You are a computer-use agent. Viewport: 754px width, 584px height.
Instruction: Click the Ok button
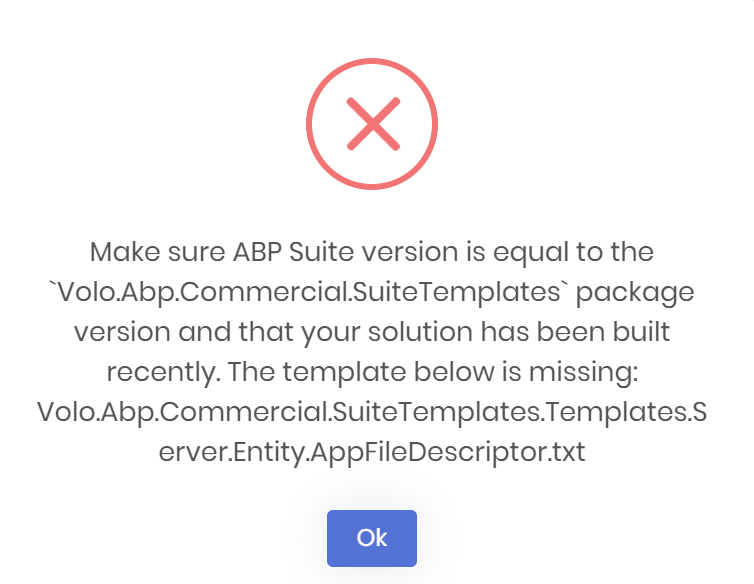371,538
